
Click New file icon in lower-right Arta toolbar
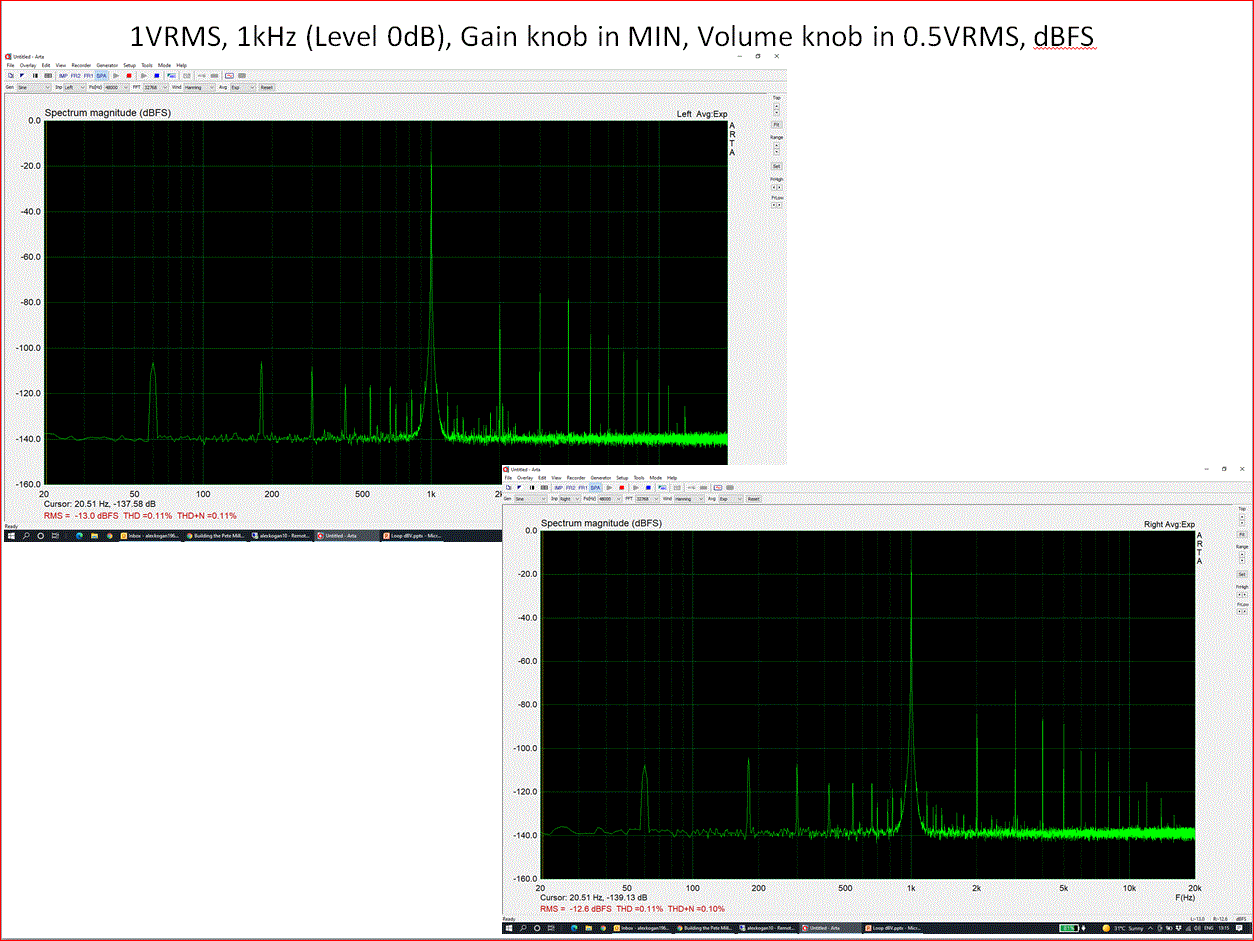coord(508,488)
